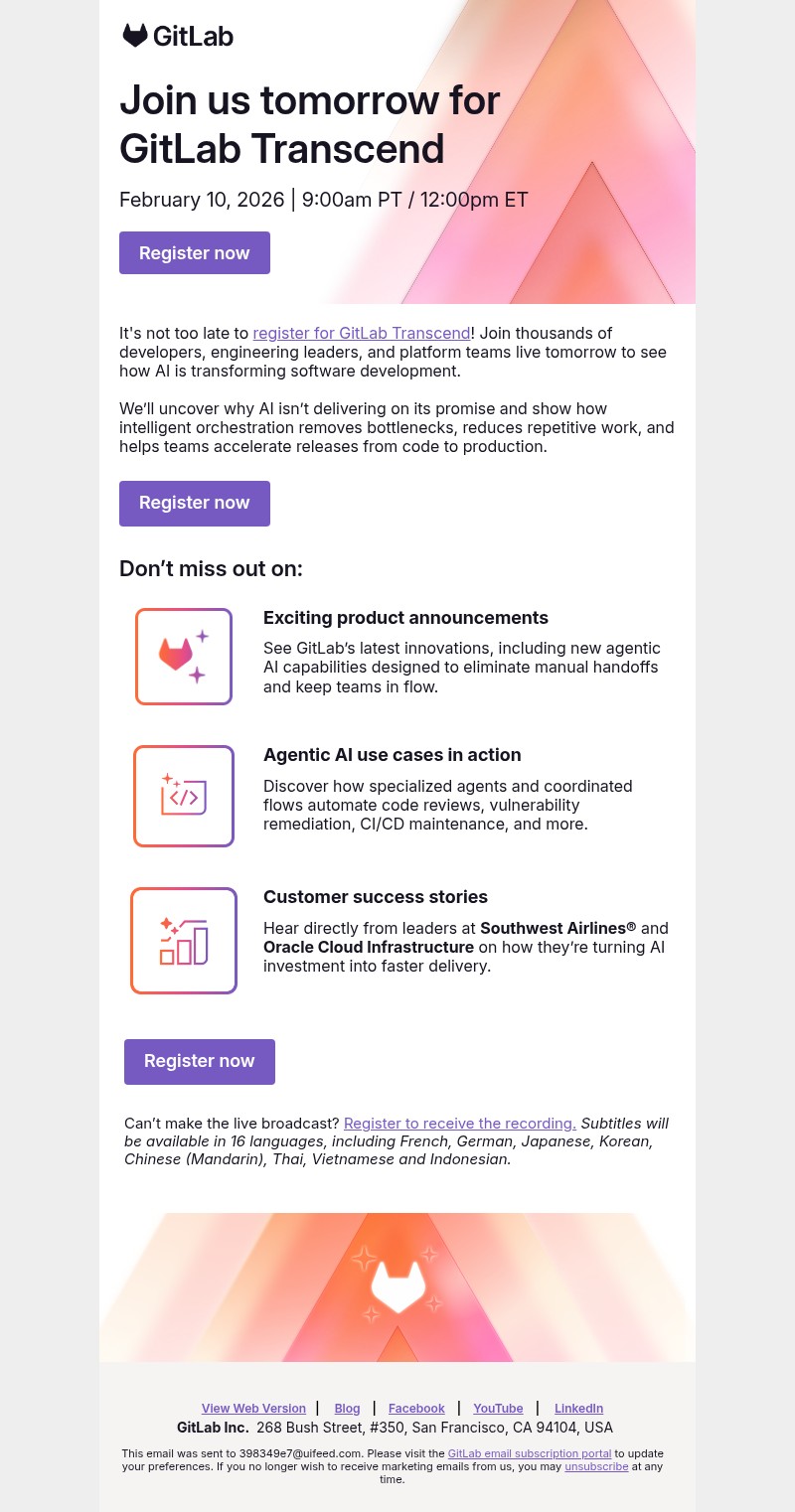Click the top Register now button

point(194,253)
